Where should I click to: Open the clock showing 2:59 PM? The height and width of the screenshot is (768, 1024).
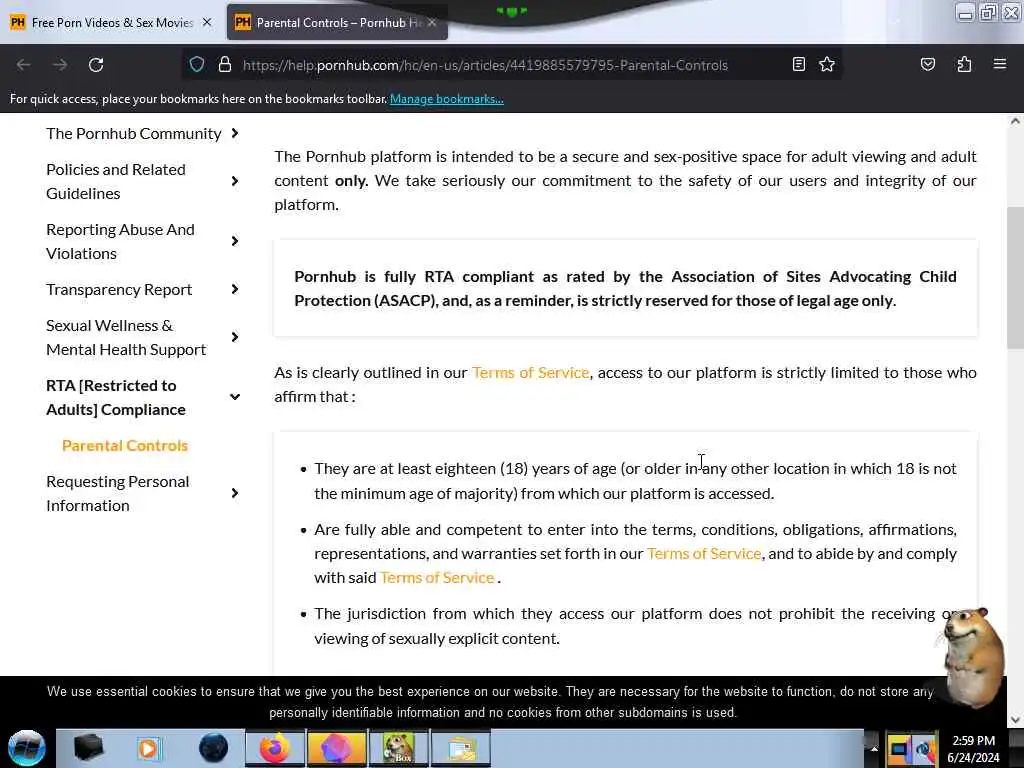(973, 748)
